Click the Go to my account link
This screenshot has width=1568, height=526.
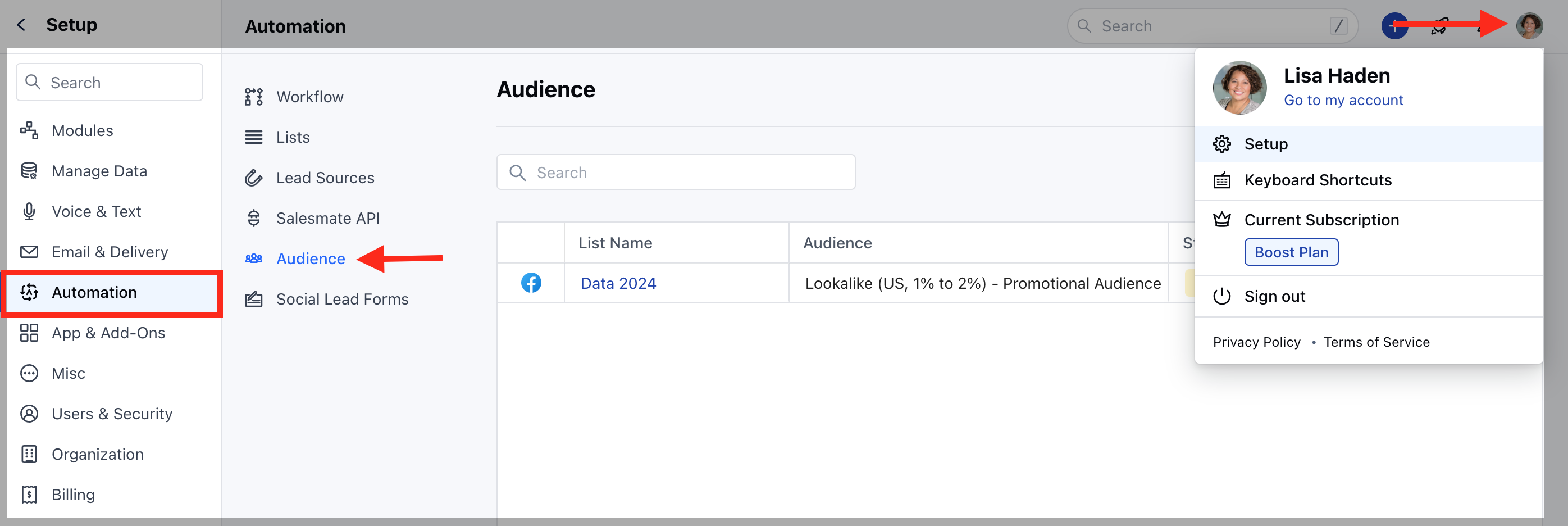tap(1343, 100)
